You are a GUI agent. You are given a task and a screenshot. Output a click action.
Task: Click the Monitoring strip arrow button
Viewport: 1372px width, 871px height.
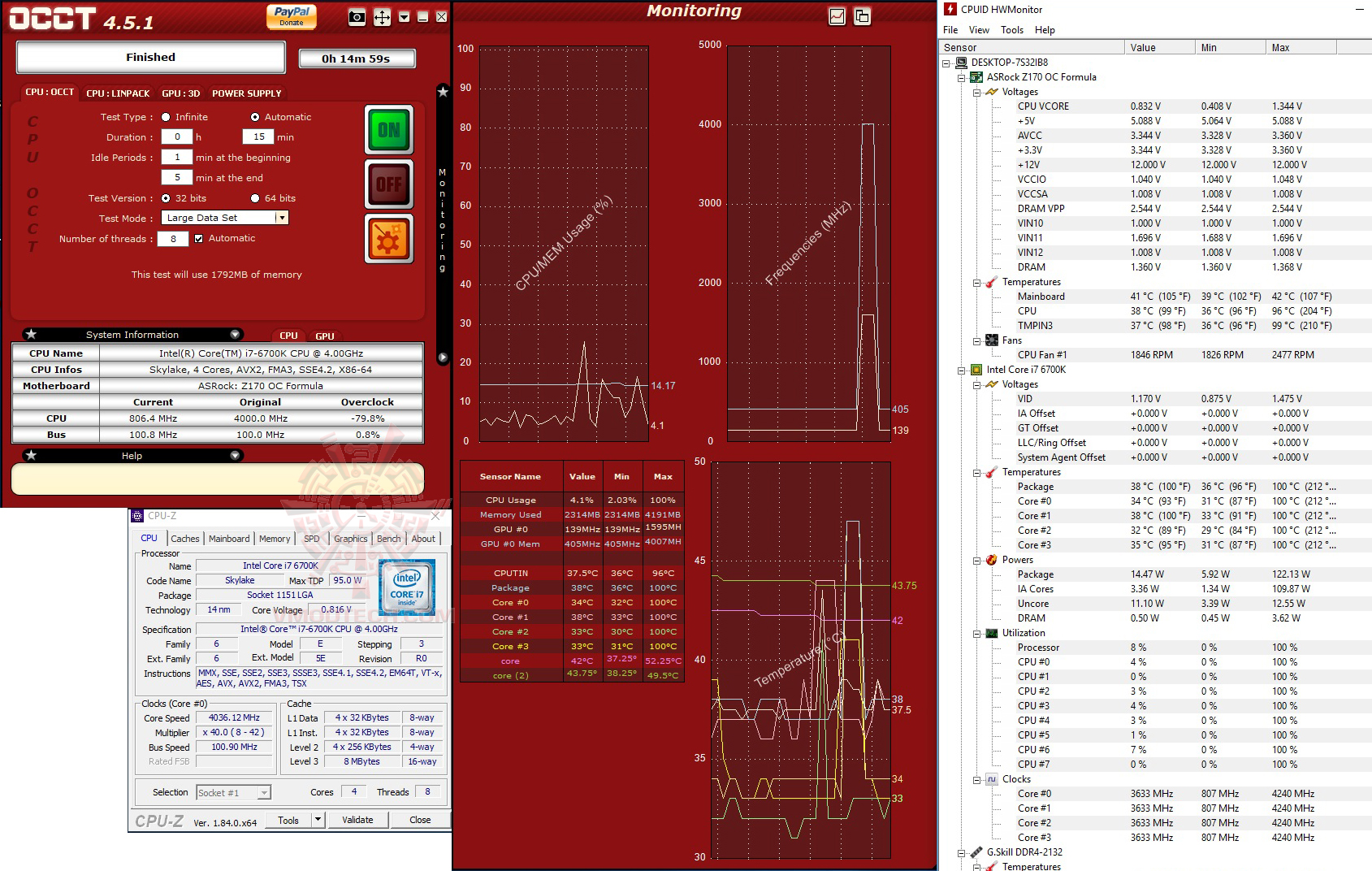[x=443, y=357]
